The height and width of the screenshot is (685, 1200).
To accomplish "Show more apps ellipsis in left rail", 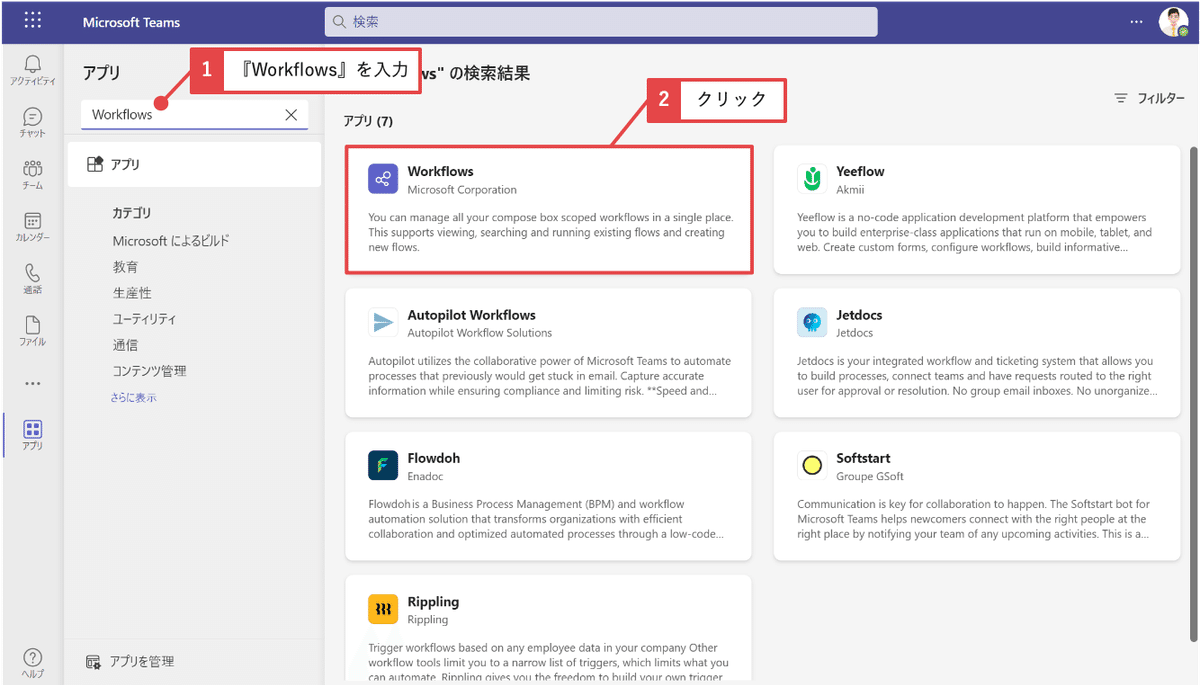I will (x=33, y=383).
